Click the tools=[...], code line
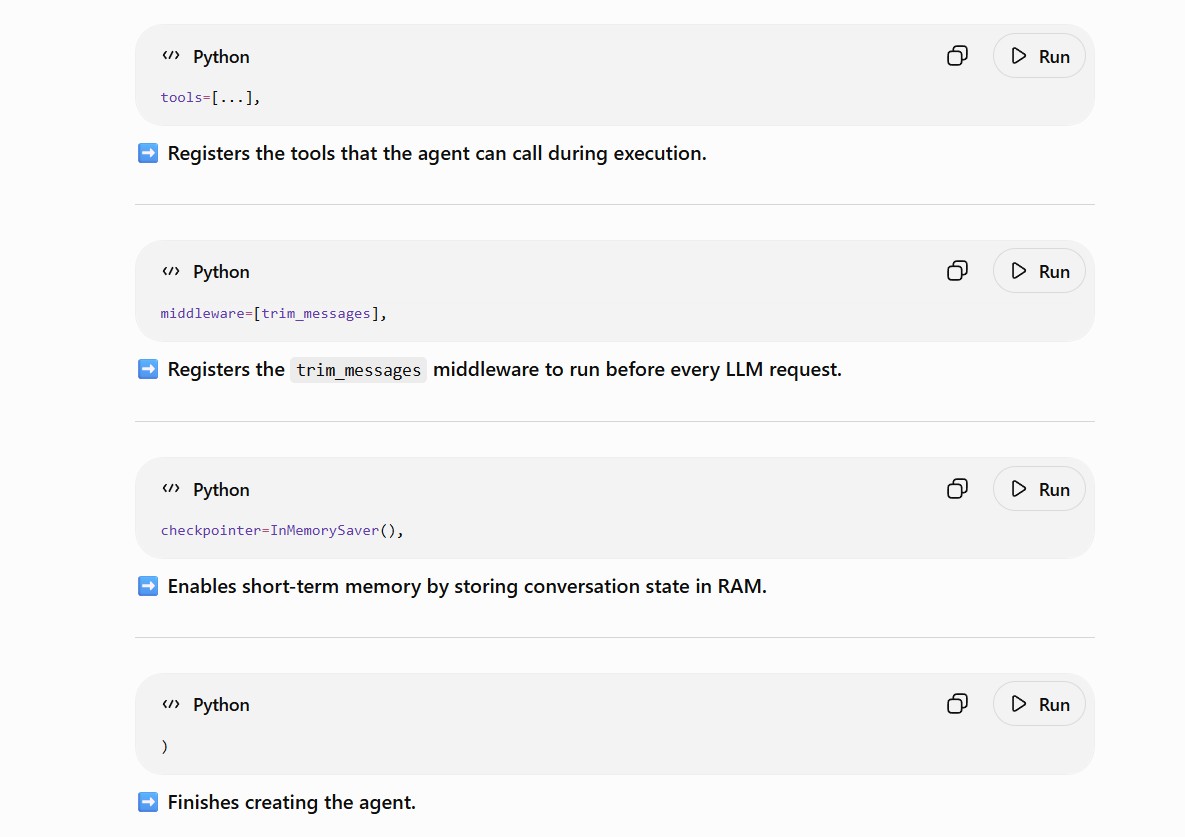 pyautogui.click(x=210, y=97)
